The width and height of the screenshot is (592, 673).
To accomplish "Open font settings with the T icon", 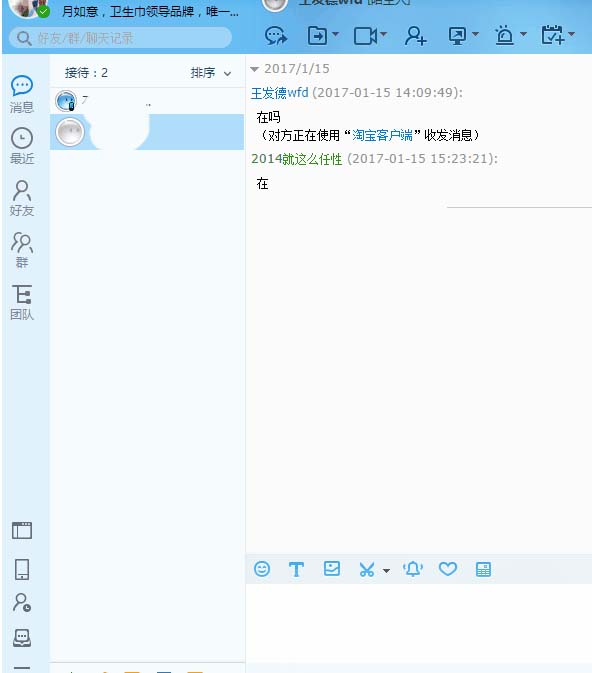I will 296,570.
